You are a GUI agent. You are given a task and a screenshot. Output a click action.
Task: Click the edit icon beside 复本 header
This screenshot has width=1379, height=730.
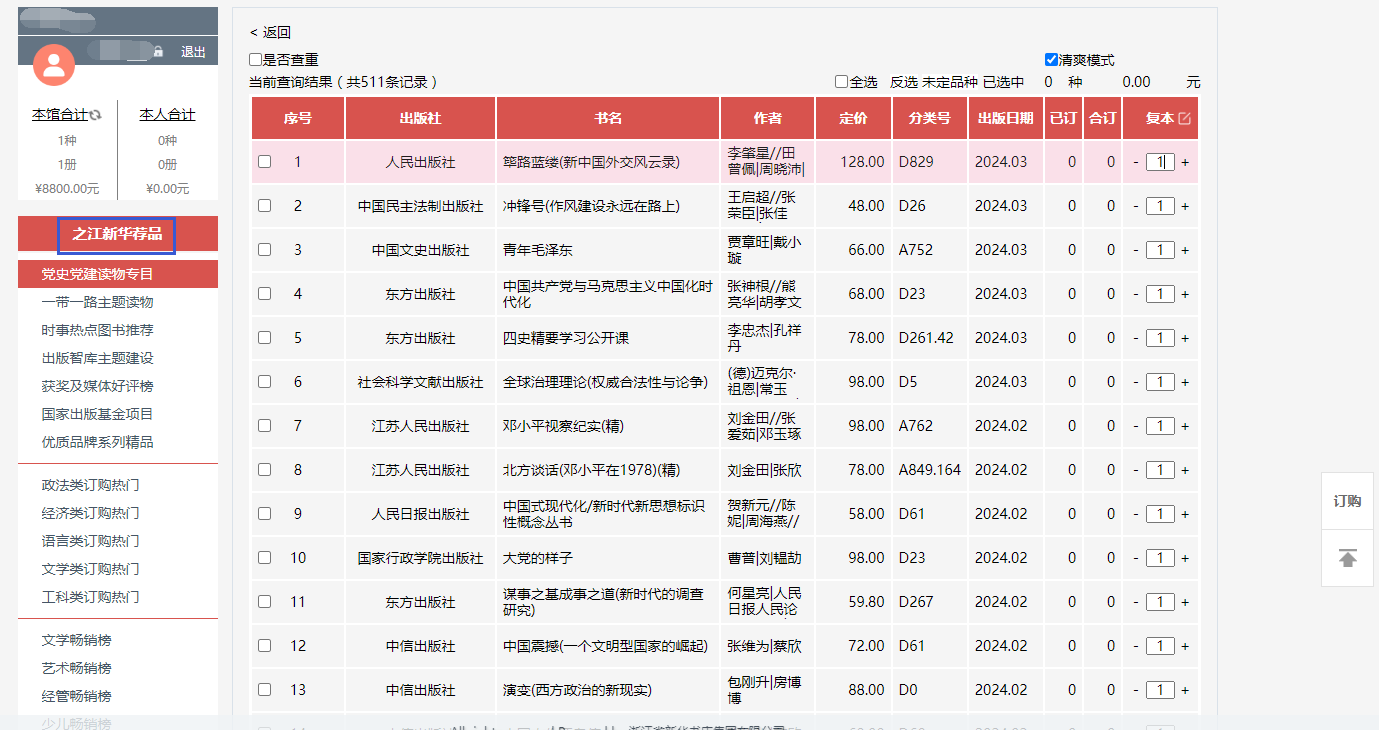1185,118
